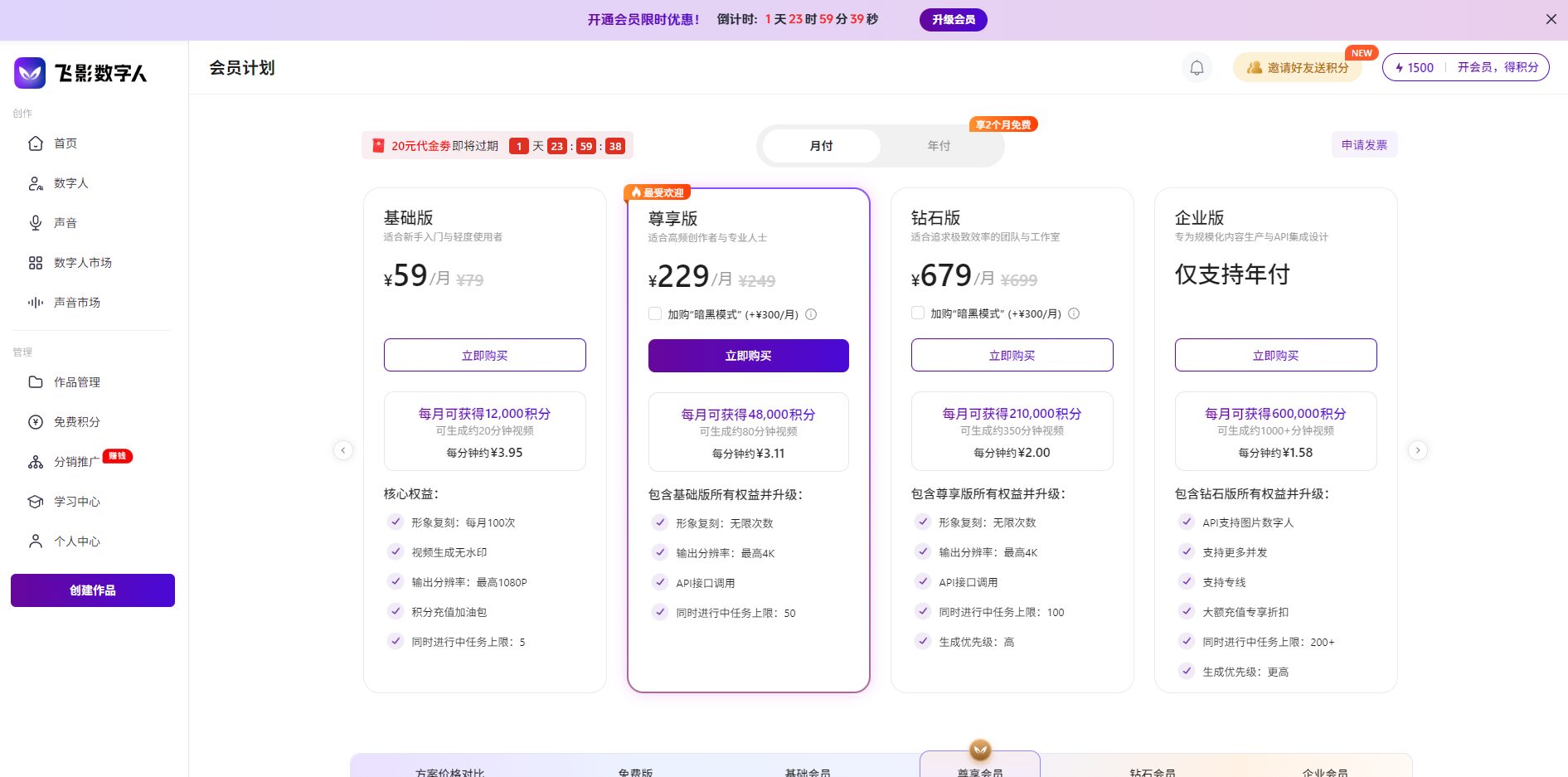Click 申请发票 link
This screenshot has height=777, width=1568.
point(1364,145)
